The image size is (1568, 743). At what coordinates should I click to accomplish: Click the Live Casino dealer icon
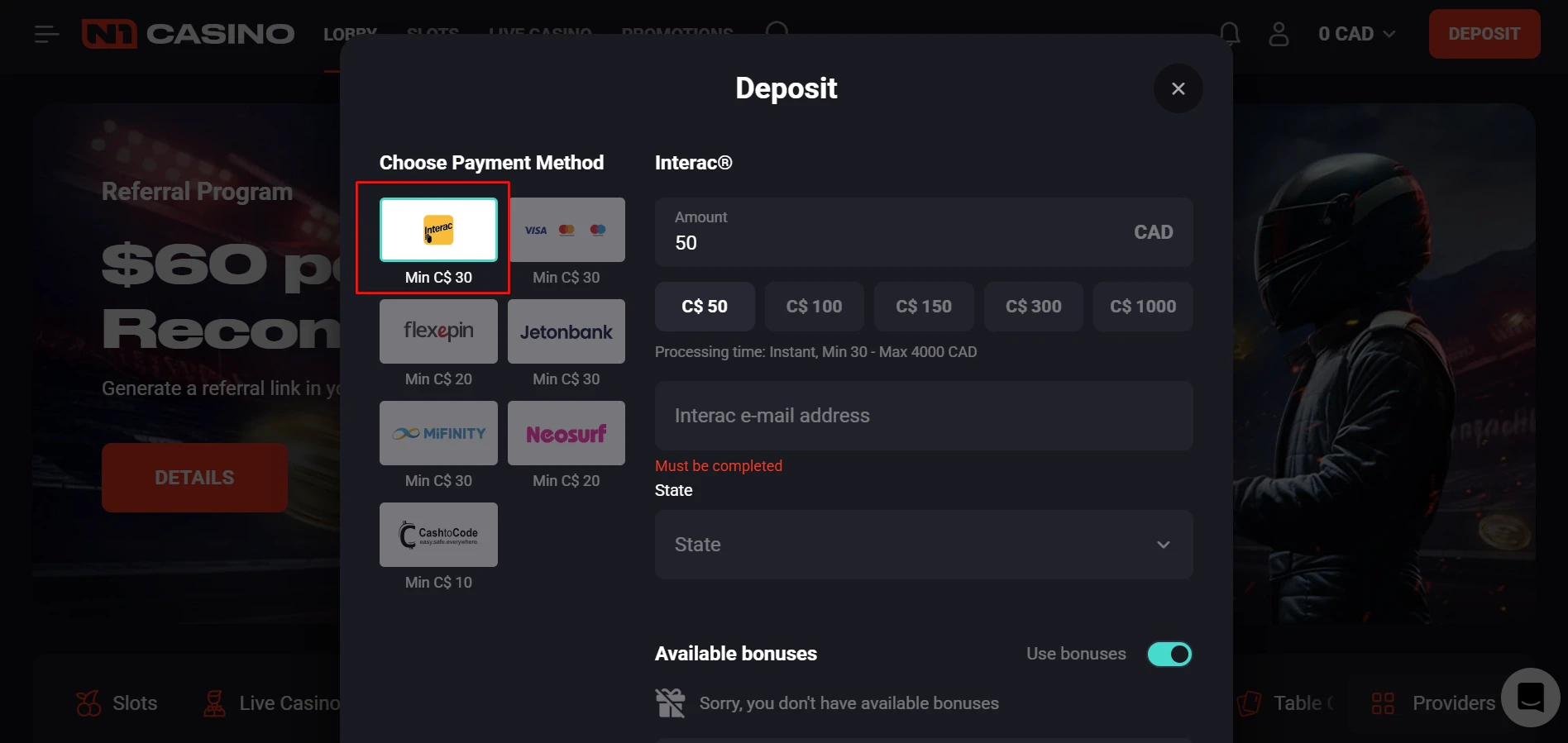214,703
